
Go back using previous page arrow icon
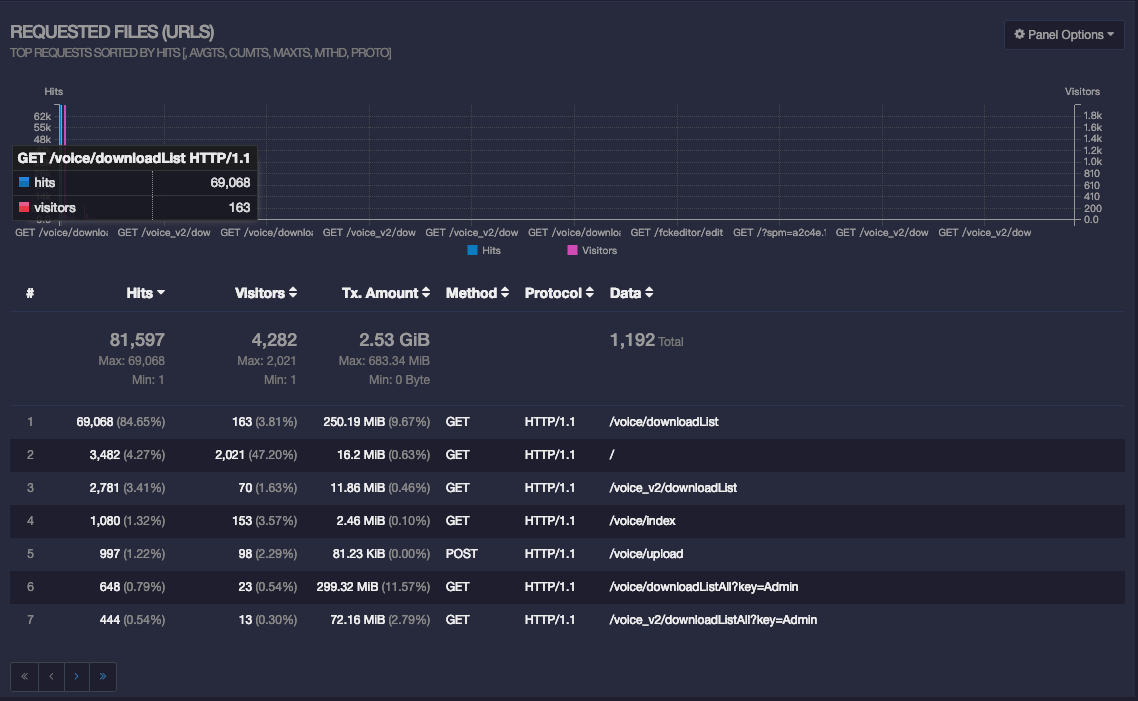[50, 677]
